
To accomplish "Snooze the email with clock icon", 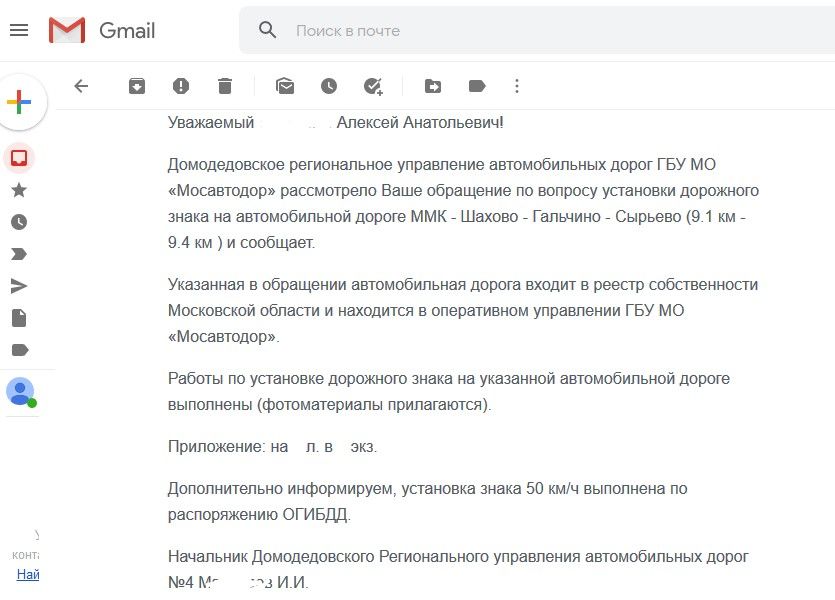I will coord(329,86).
